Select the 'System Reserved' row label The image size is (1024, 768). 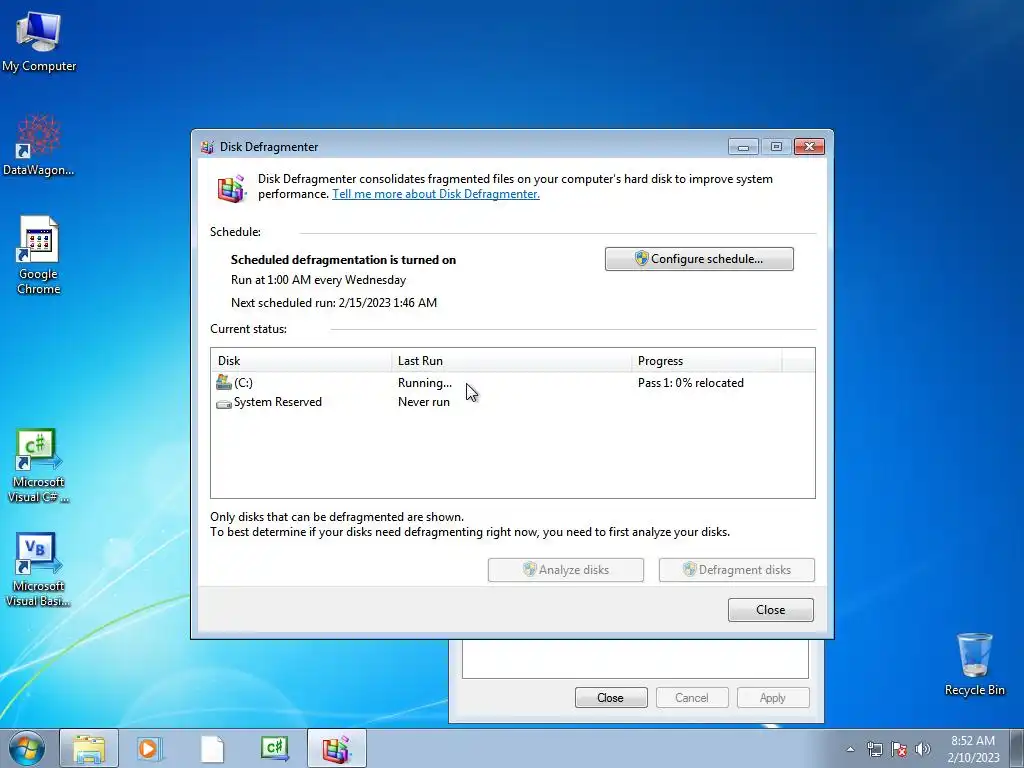point(278,402)
